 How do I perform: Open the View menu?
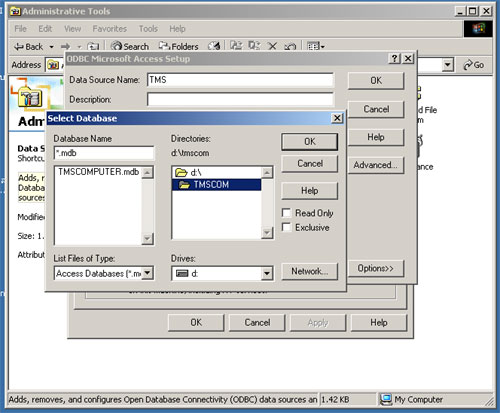coord(72,29)
